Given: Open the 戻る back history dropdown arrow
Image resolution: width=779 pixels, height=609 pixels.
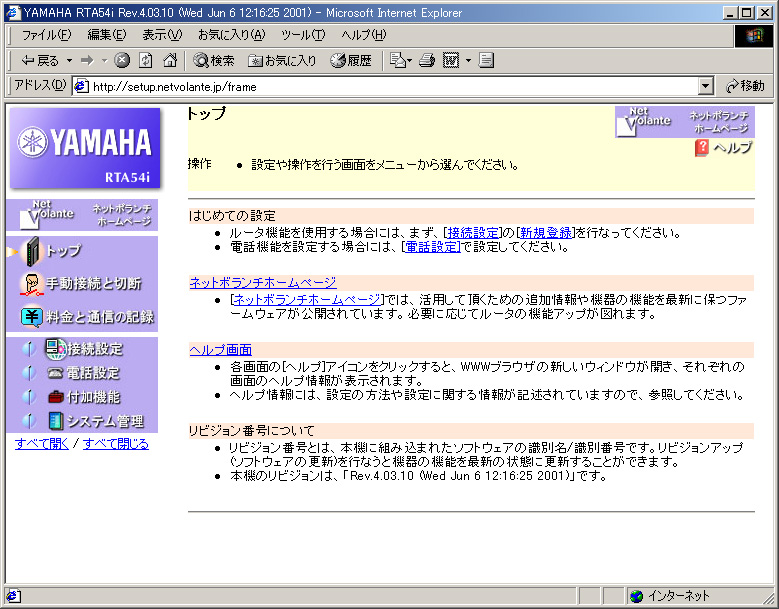Looking at the screenshot, I should (x=69, y=60).
